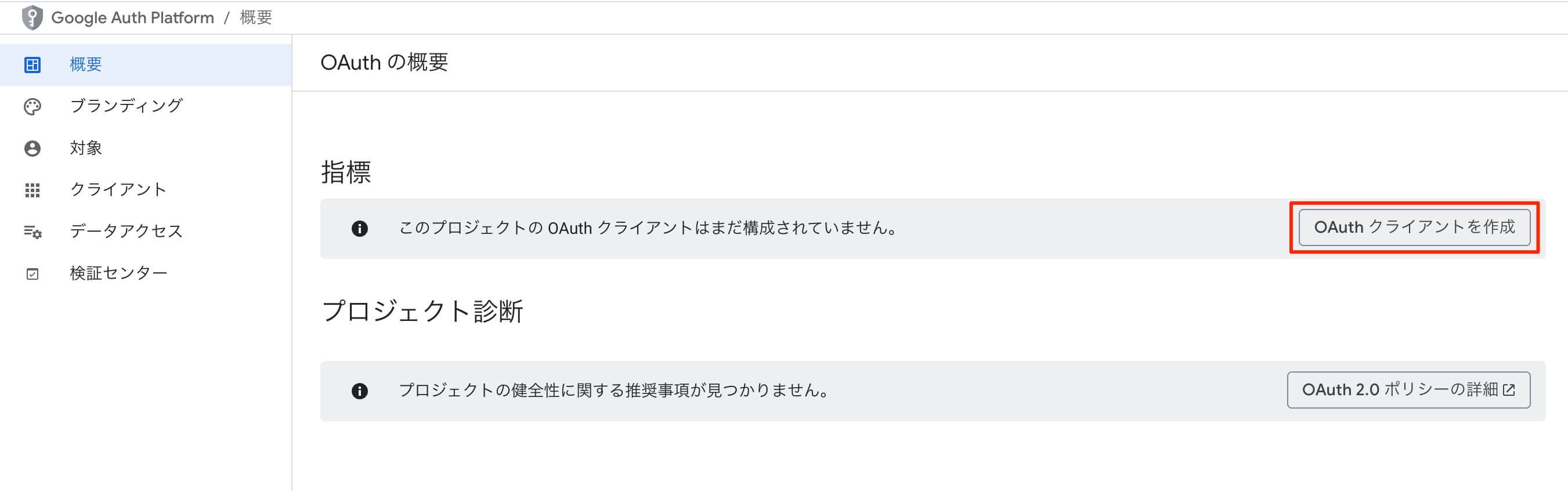
Task: Open 検証センター from the sidebar
Action: [119, 273]
